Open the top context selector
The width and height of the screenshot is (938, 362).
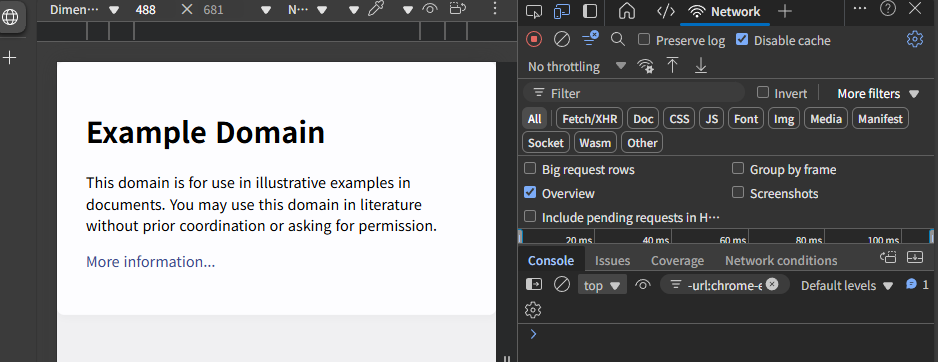click(x=602, y=285)
